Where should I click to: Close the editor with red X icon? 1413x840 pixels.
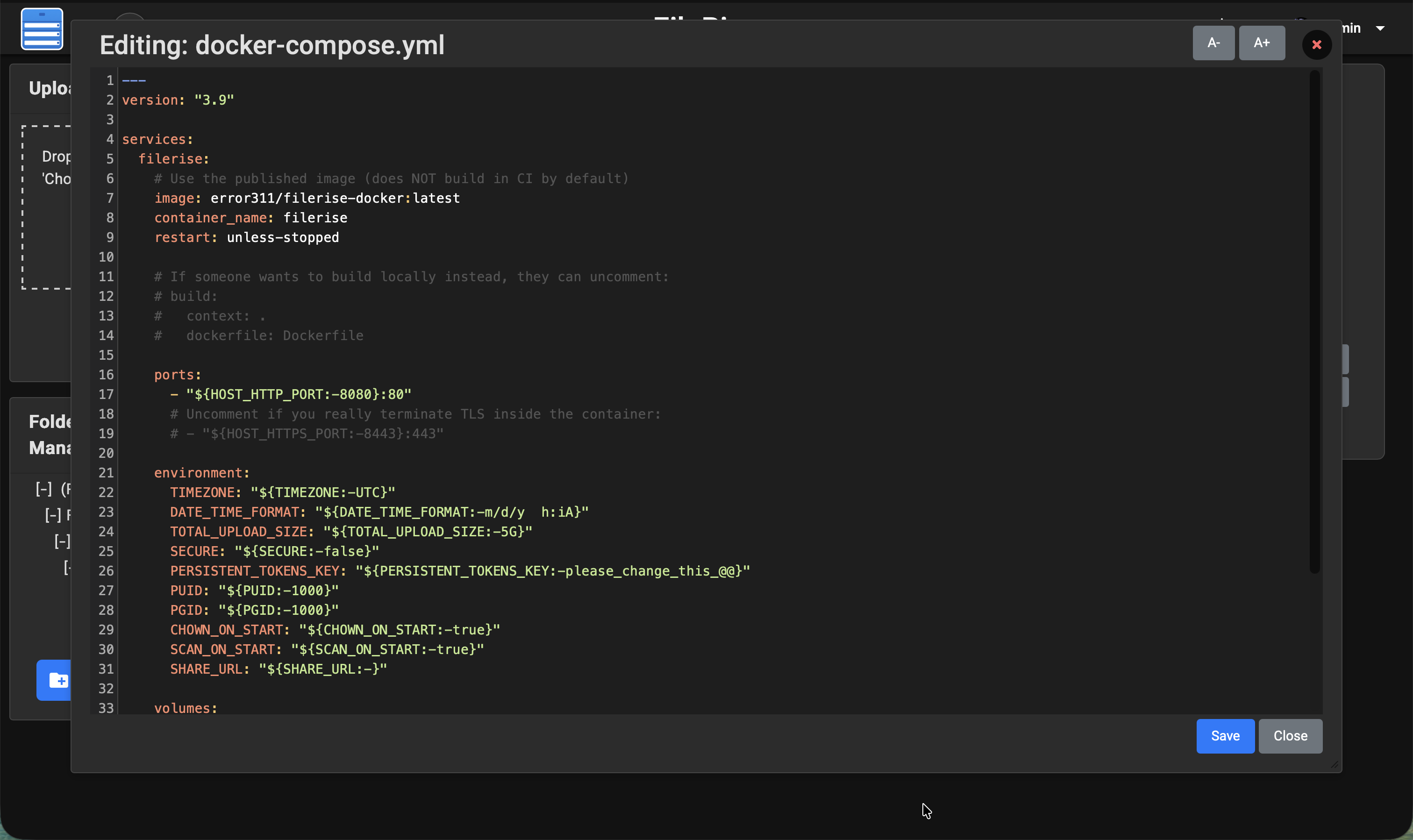[x=1316, y=45]
